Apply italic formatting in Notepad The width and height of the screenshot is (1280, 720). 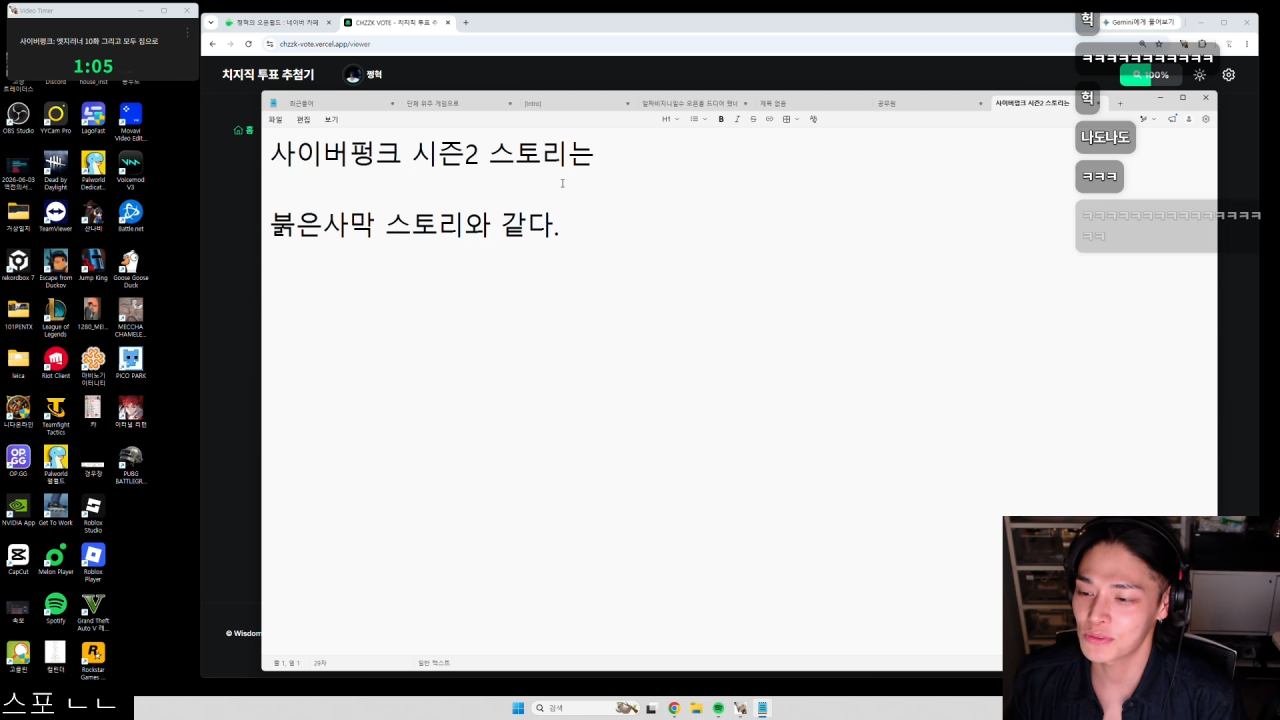[x=737, y=119]
